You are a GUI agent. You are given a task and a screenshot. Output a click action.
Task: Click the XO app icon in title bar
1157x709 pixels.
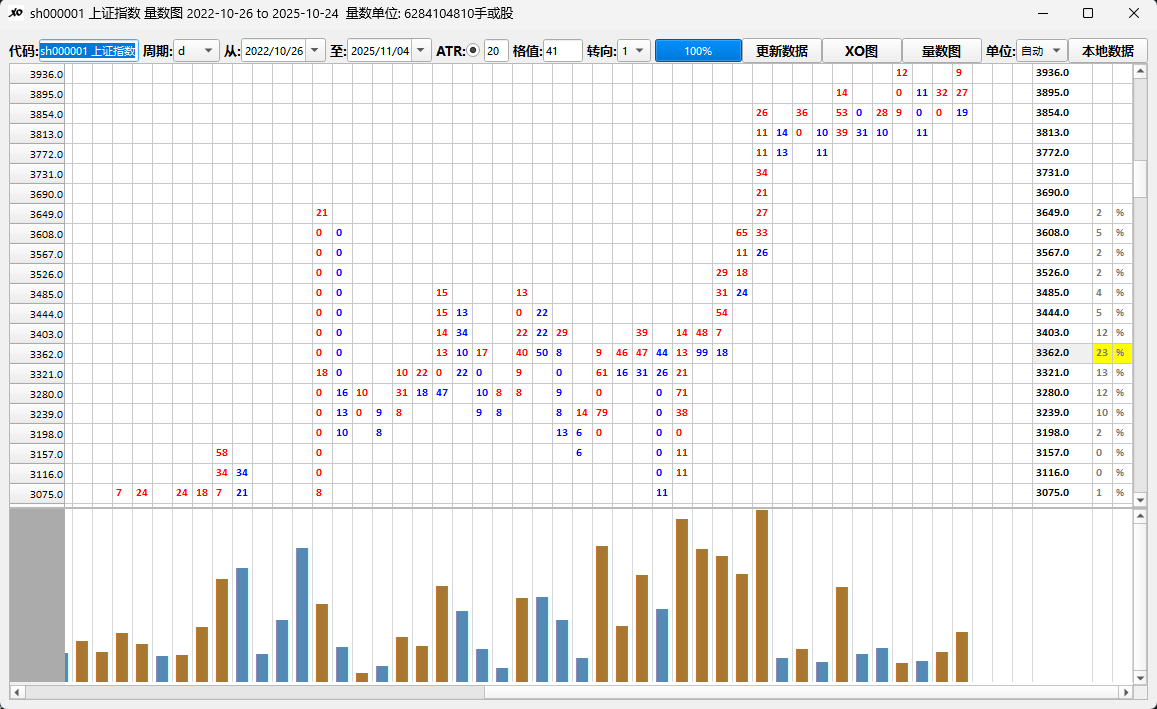pos(15,14)
